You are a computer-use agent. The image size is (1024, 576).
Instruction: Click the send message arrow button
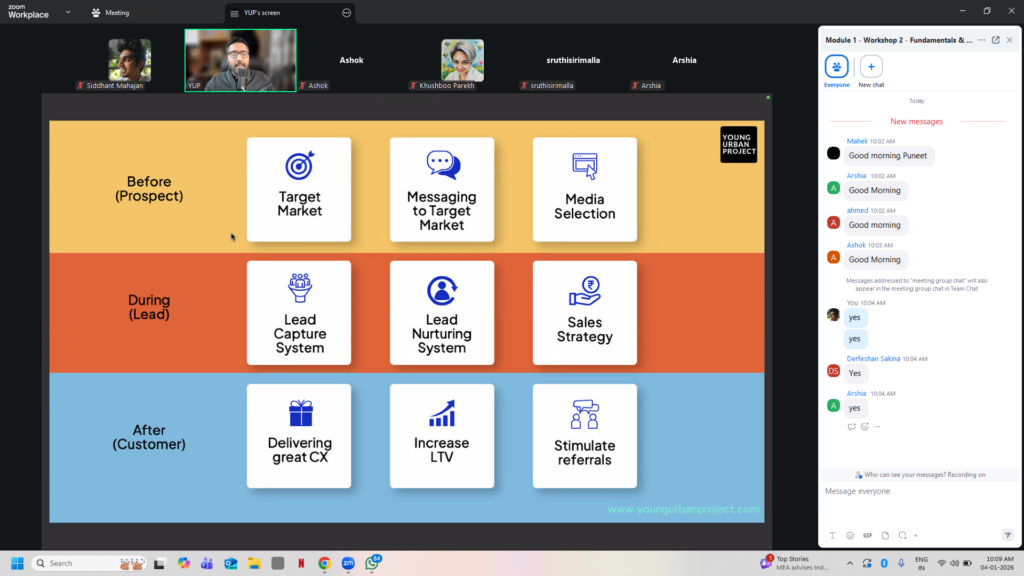[1007, 535]
